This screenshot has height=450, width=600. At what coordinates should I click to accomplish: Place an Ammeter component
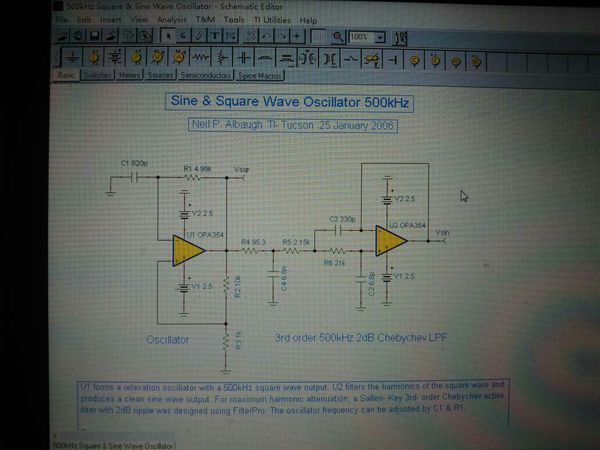pyautogui.click(x=178, y=58)
